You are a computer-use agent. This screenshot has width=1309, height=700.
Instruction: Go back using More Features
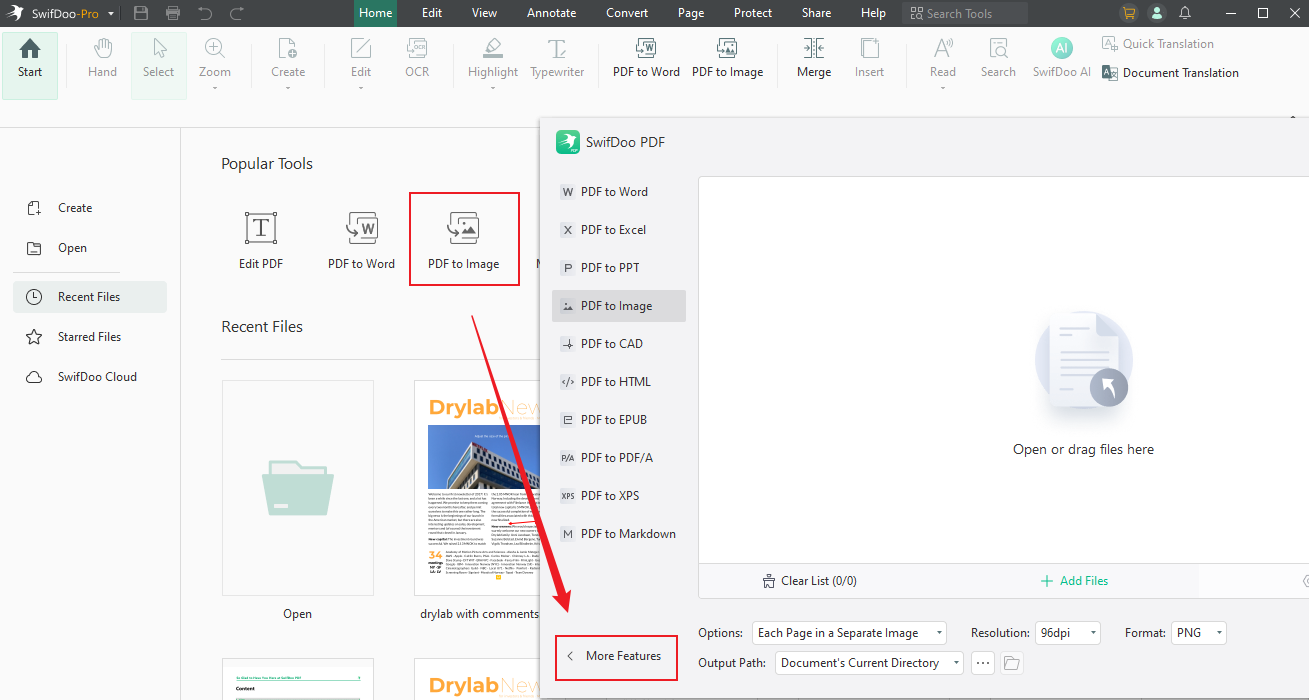point(616,657)
